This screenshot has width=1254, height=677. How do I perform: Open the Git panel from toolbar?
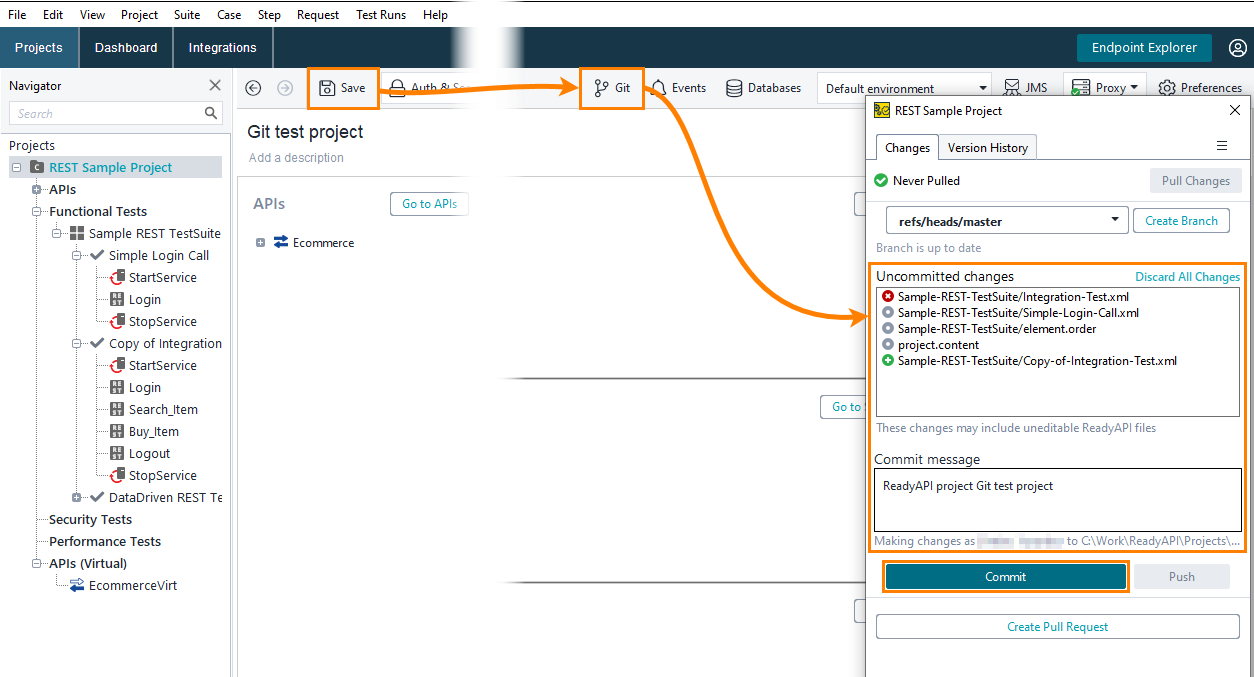point(612,88)
